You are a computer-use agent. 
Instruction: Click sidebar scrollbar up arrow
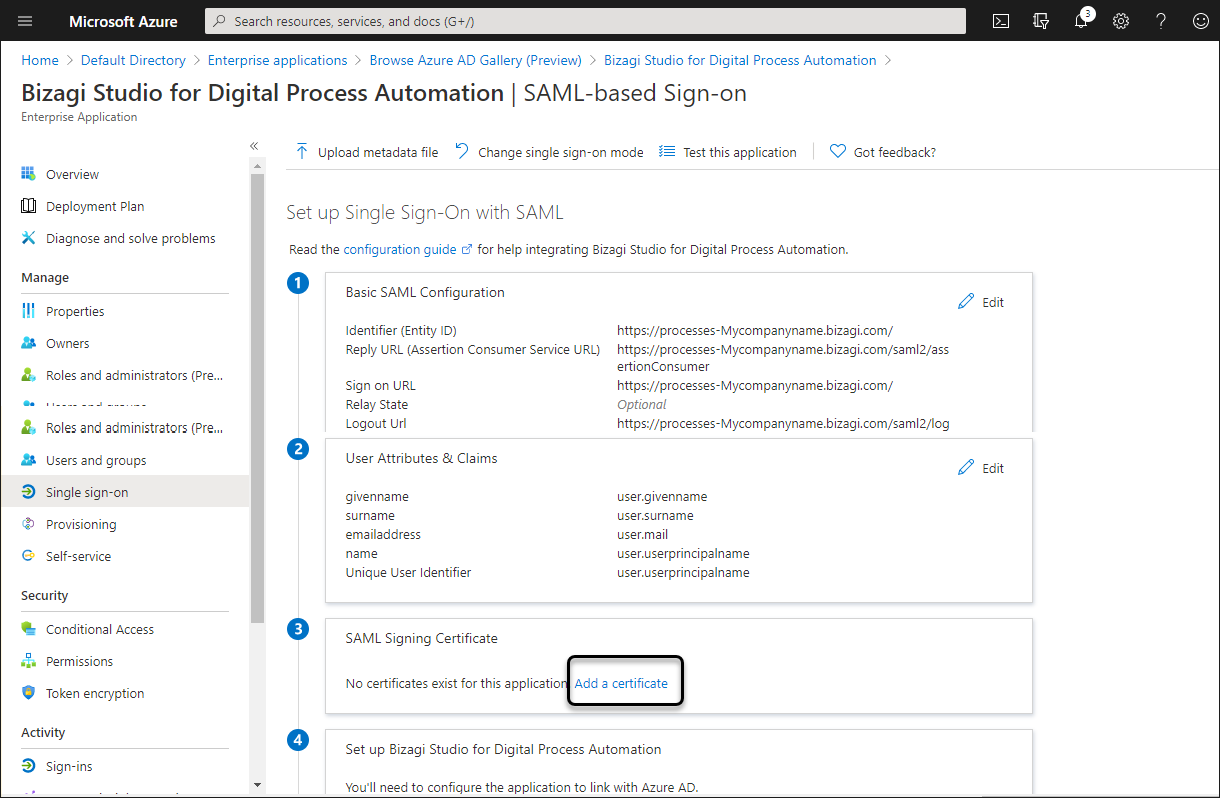(x=257, y=166)
